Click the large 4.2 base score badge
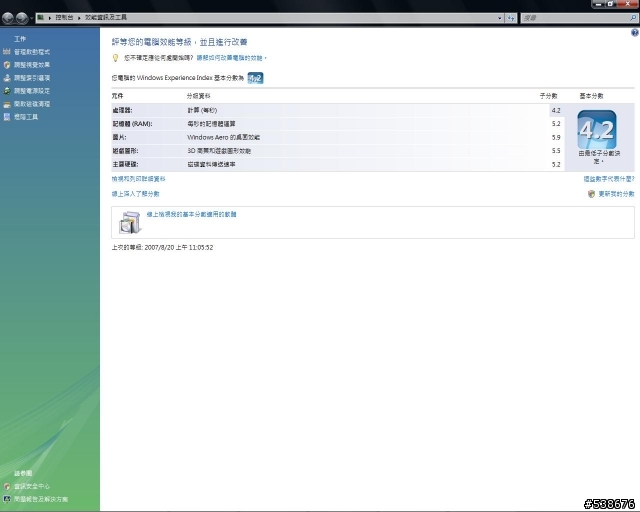The height and width of the screenshot is (512, 640). pos(597,129)
